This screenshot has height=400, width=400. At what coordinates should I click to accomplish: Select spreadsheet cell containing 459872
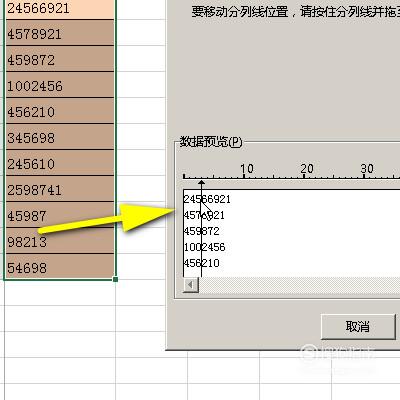[x=60, y=59]
